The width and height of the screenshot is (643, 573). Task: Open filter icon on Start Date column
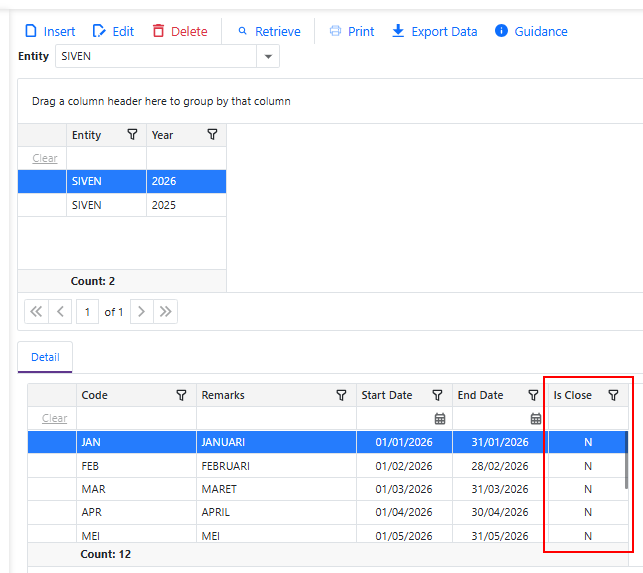click(x=437, y=395)
